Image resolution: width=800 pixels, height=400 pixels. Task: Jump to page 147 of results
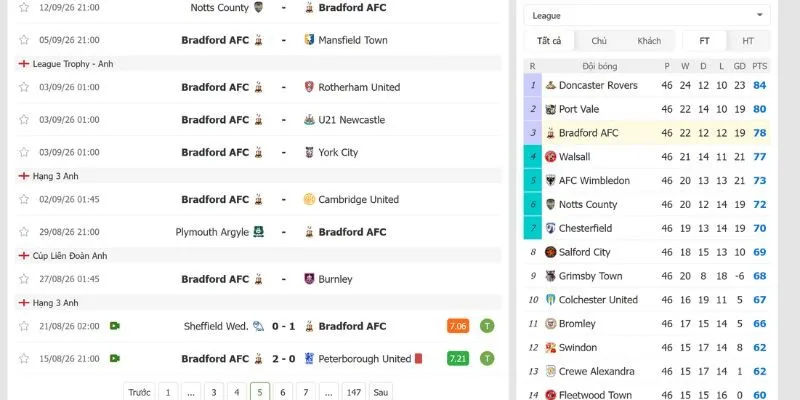[354, 392]
